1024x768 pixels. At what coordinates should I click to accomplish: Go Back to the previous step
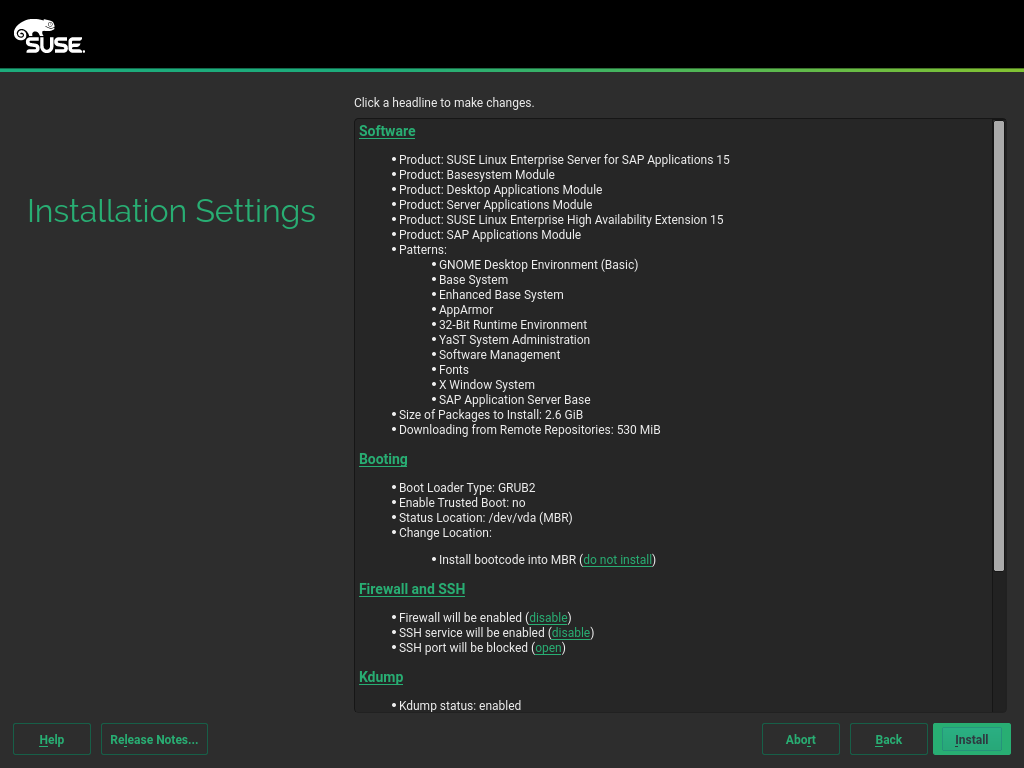tap(888, 739)
